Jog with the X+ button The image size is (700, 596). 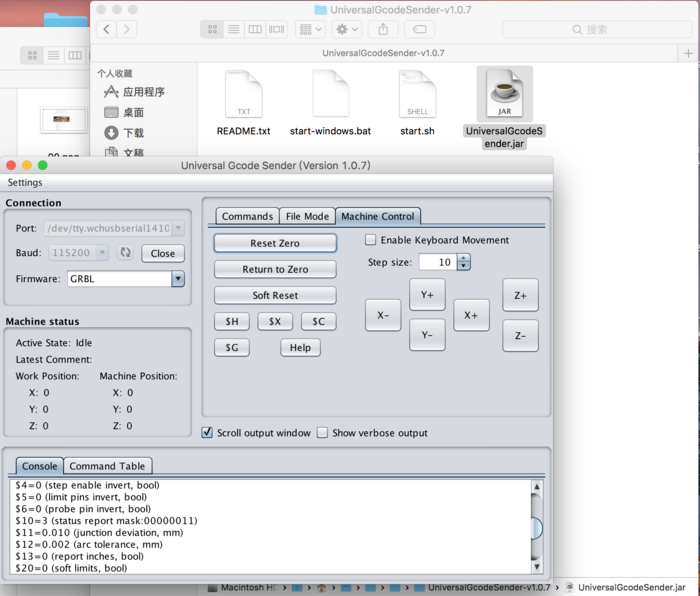(x=471, y=315)
